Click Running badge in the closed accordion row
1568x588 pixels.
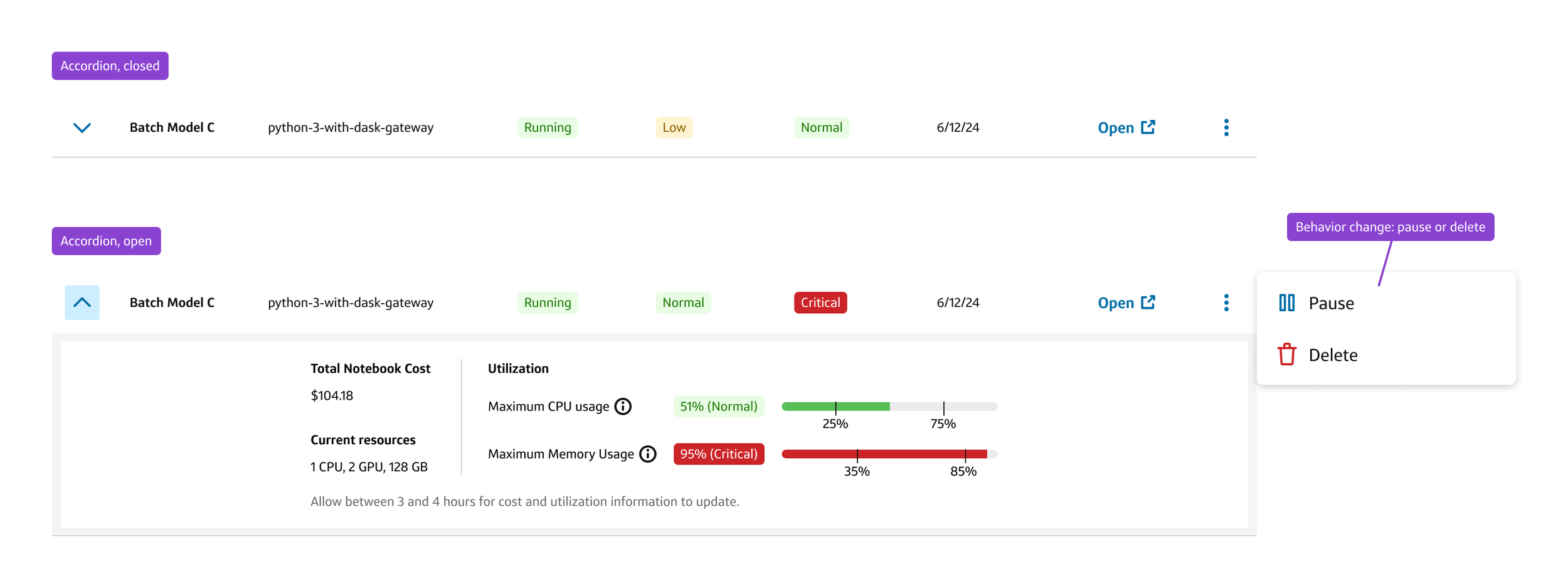pyautogui.click(x=548, y=128)
